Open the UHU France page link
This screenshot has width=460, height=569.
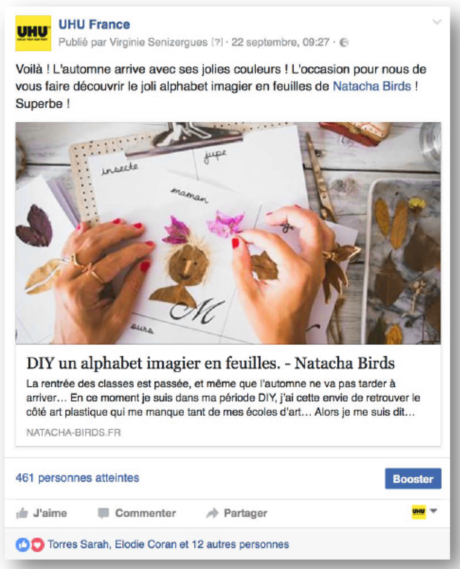pos(94,24)
